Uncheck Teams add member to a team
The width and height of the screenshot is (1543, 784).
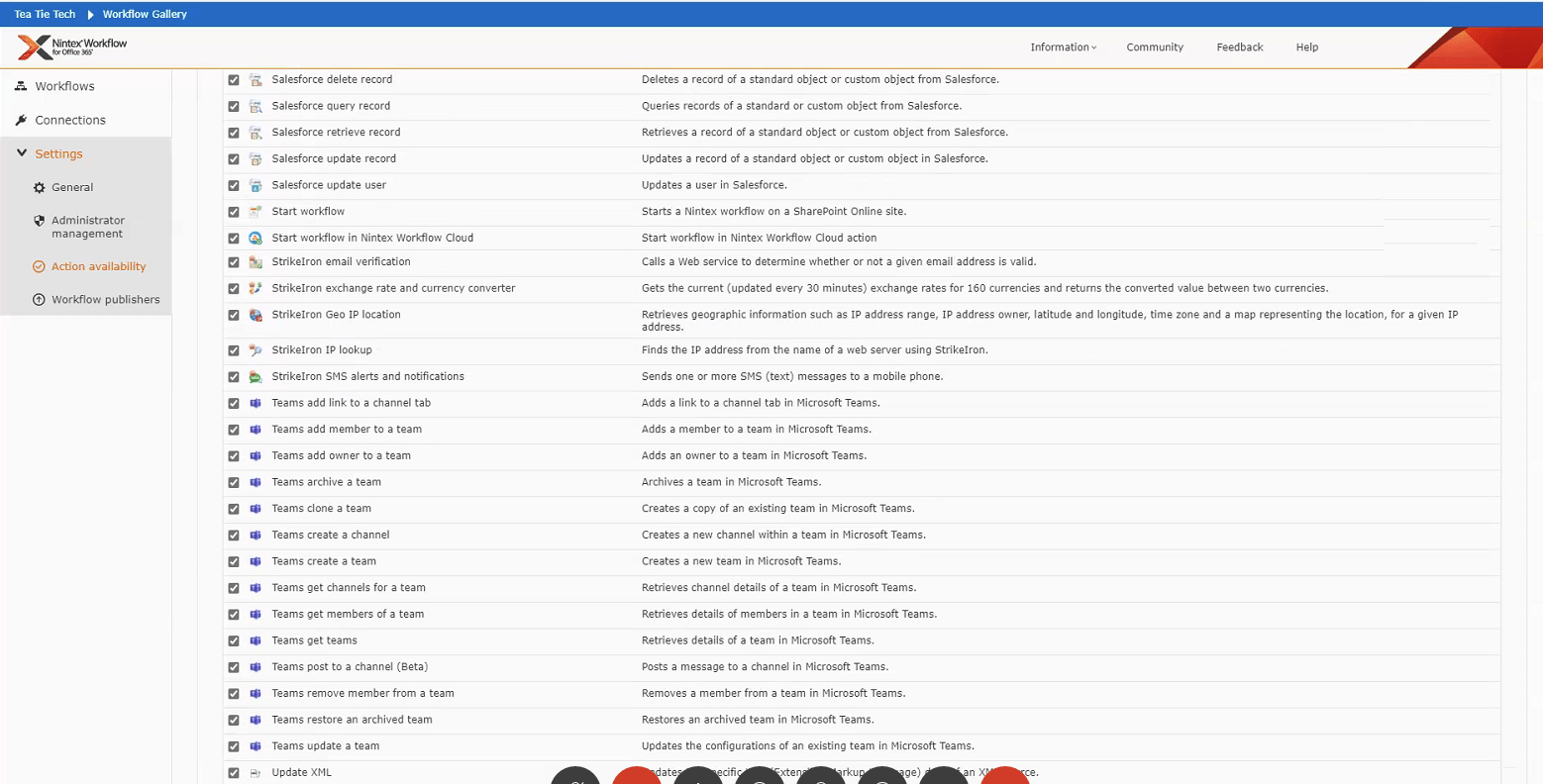[234, 430]
